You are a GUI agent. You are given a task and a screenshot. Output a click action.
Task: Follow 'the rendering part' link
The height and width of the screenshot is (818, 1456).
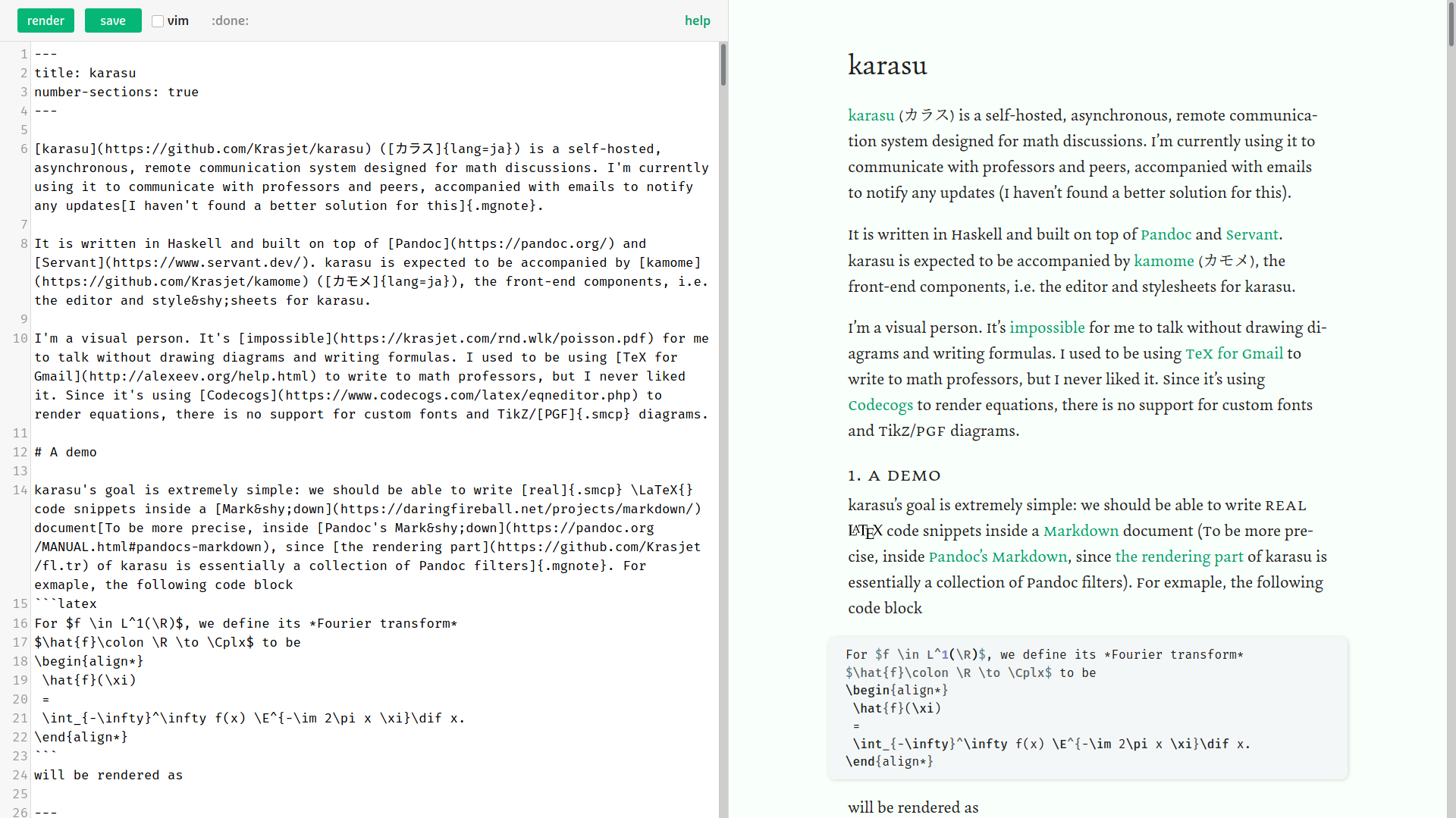pos(1179,556)
